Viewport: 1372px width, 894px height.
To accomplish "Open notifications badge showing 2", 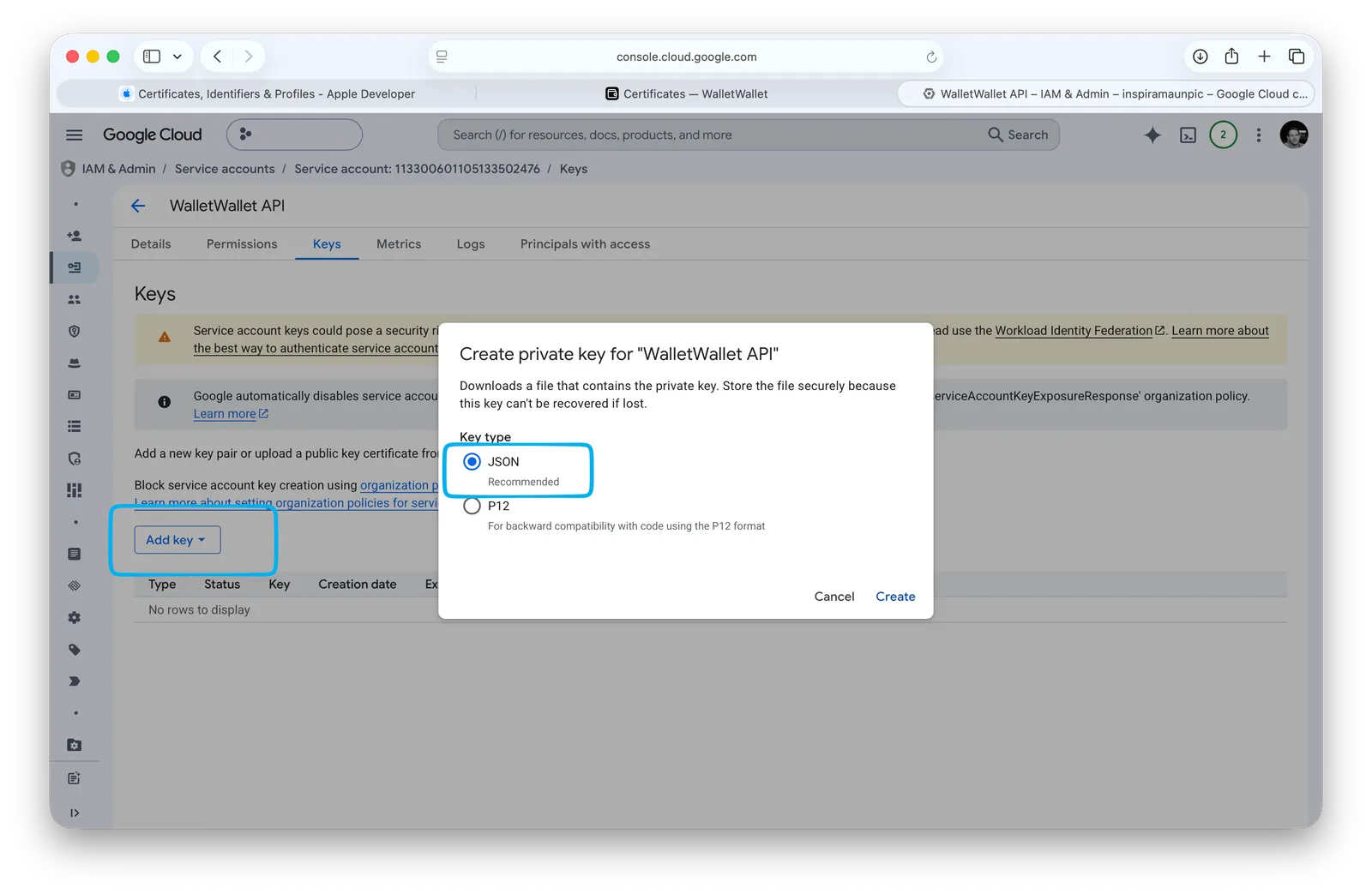I will [1223, 135].
